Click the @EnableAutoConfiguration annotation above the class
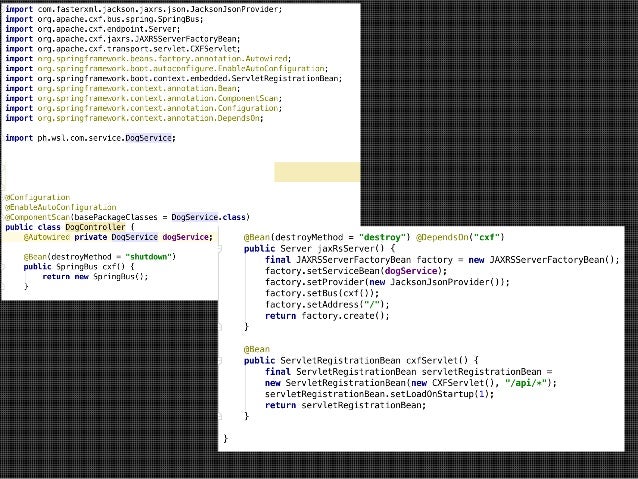 pyautogui.click(x=61, y=207)
